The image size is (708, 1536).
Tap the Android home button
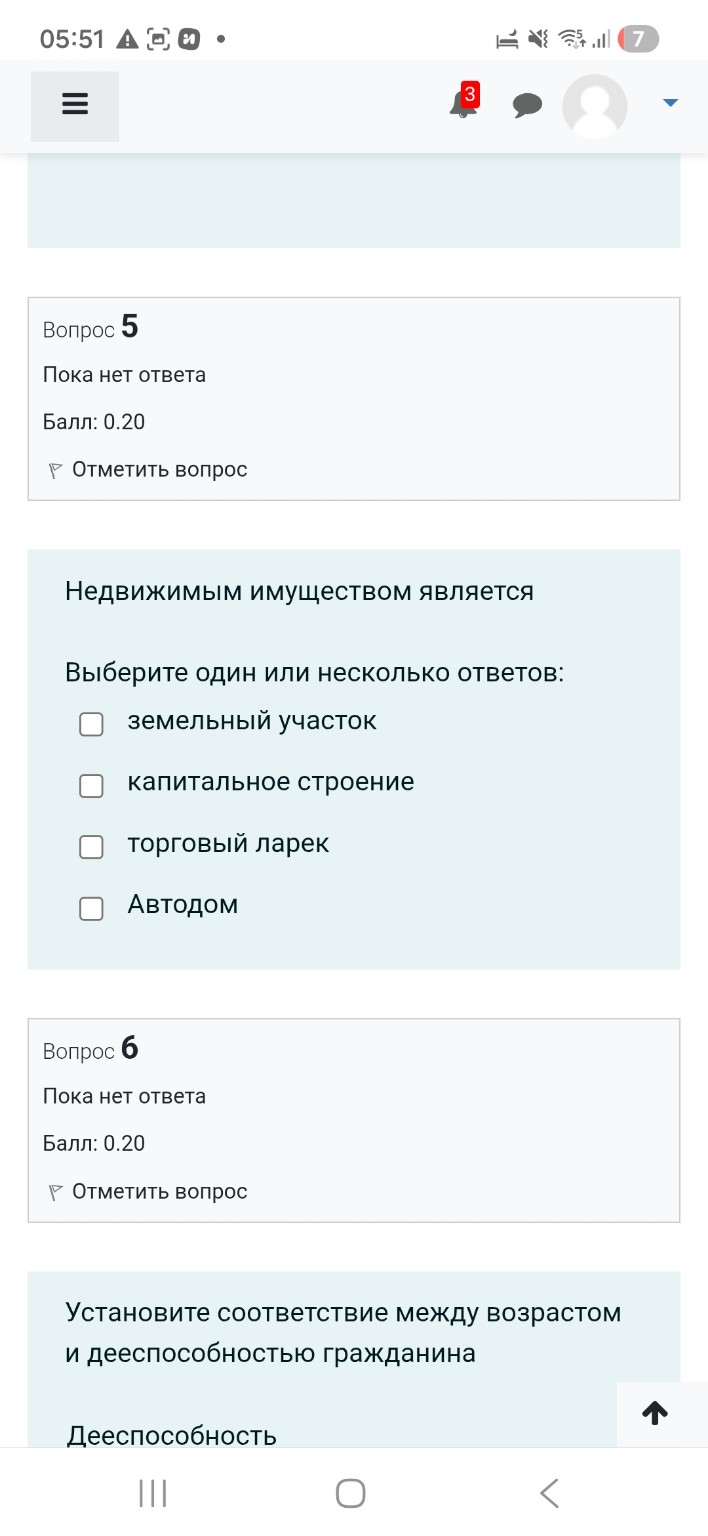pyautogui.click(x=349, y=1492)
